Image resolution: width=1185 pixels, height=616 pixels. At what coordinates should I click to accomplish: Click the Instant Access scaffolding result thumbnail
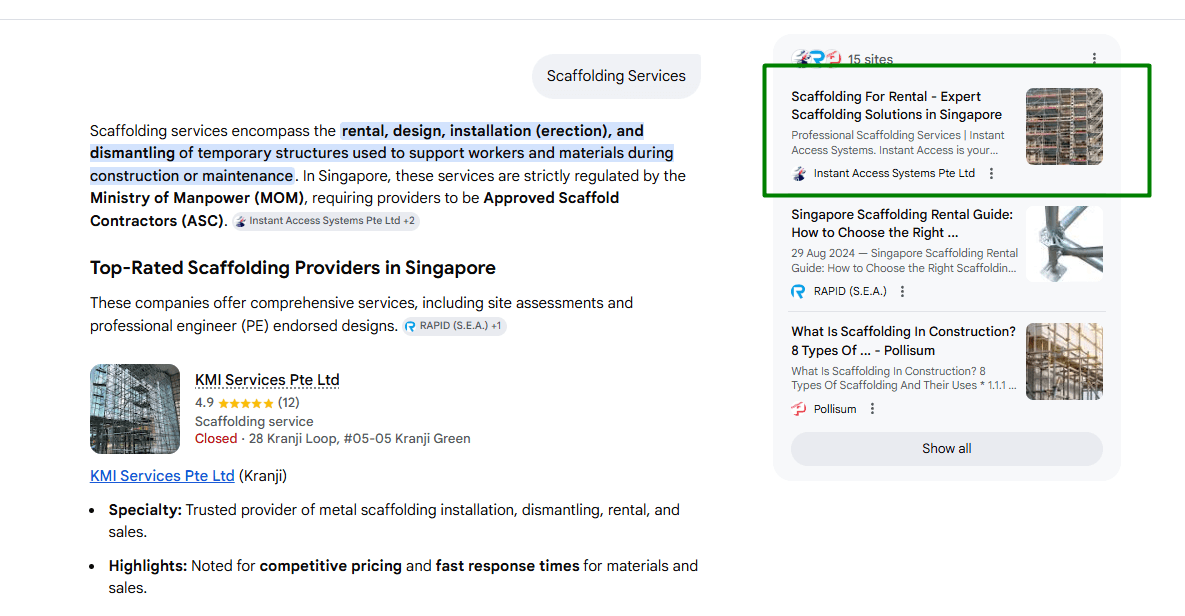click(1064, 127)
